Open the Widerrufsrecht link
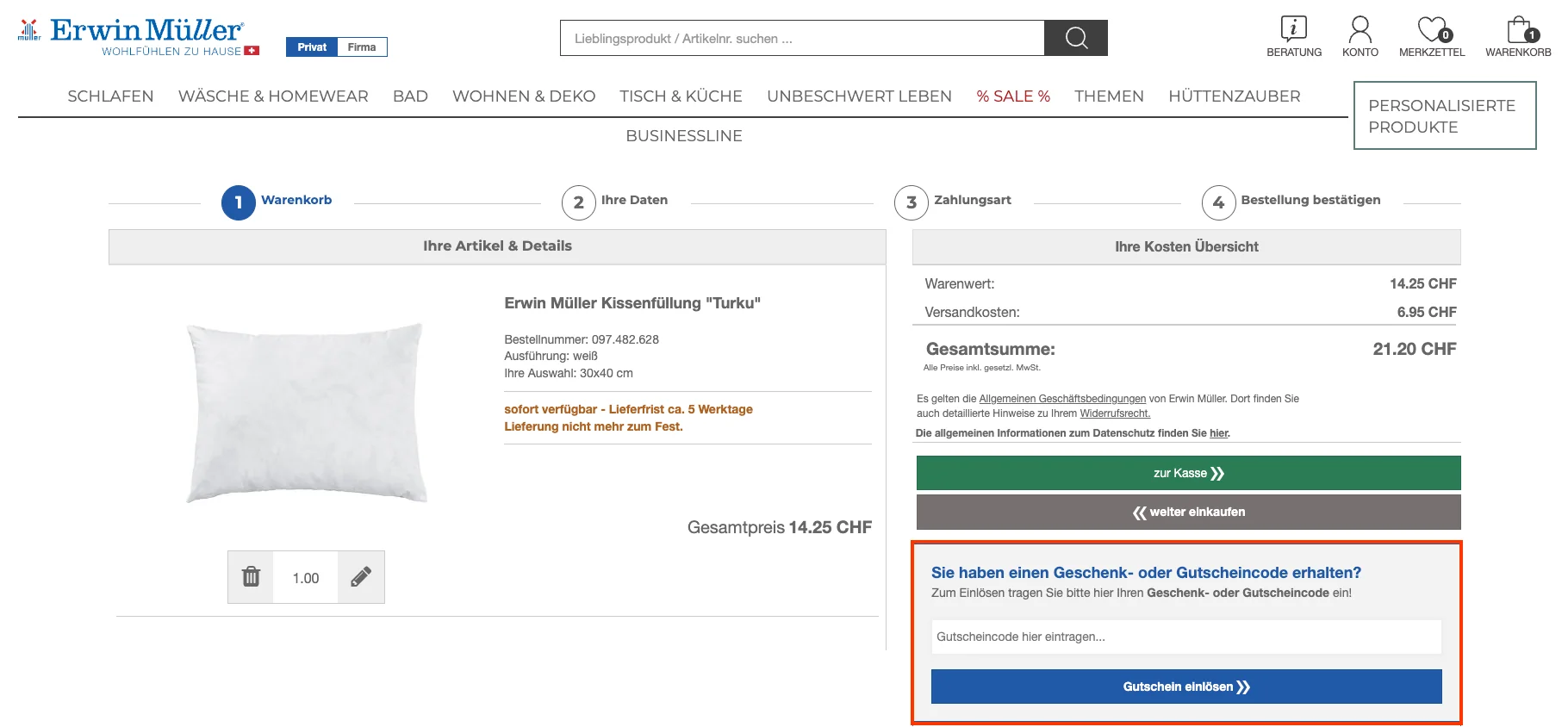This screenshot has width=1568, height=727. click(1115, 413)
